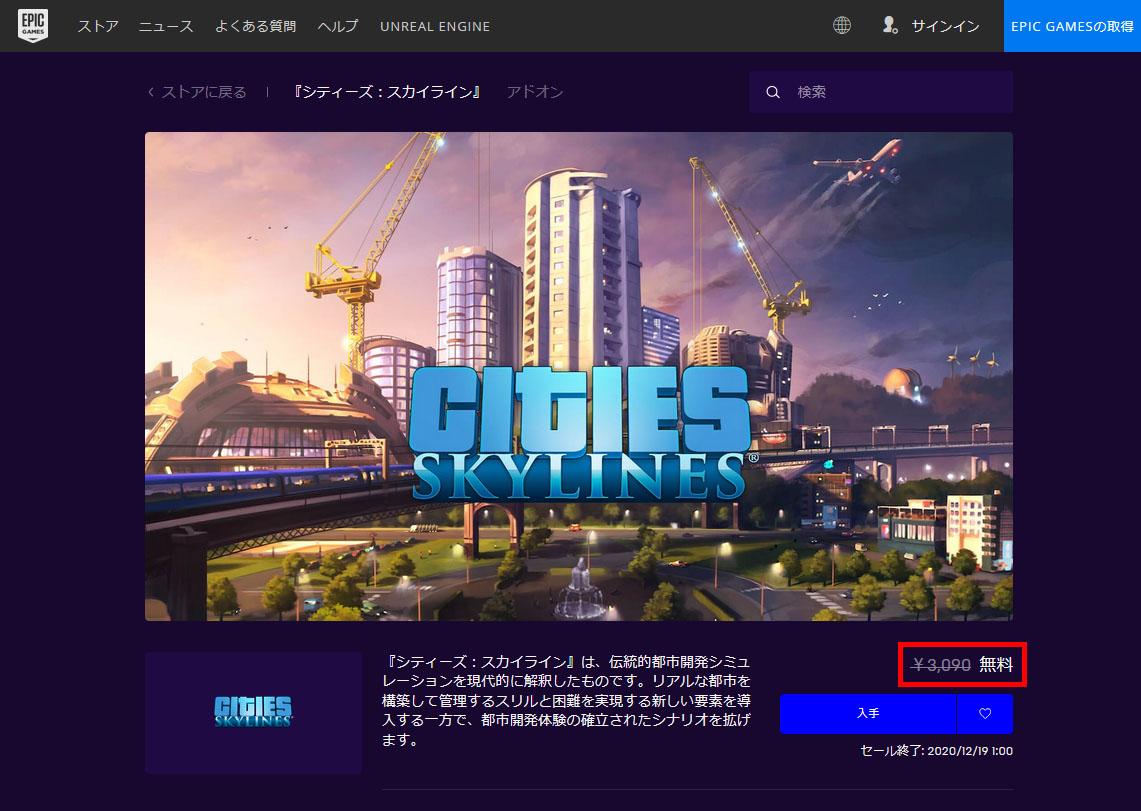This screenshot has width=1141, height=811.
Task: Click the Epic Games logo
Action: click(x=33, y=25)
